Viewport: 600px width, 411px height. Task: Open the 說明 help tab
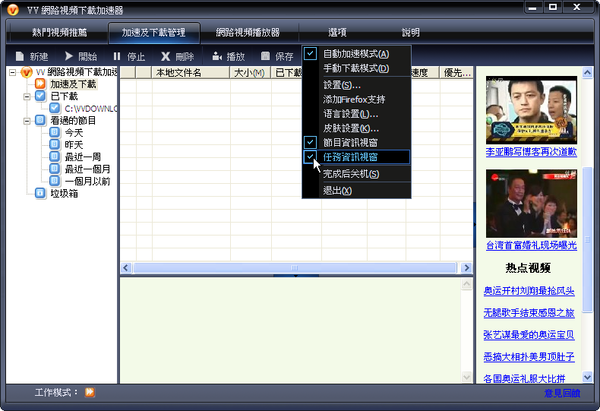(x=411, y=33)
